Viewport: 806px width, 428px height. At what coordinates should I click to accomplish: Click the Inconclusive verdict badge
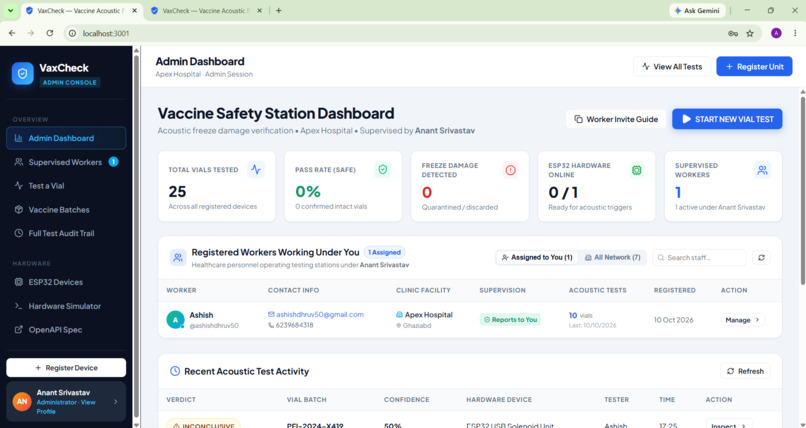[x=203, y=425]
